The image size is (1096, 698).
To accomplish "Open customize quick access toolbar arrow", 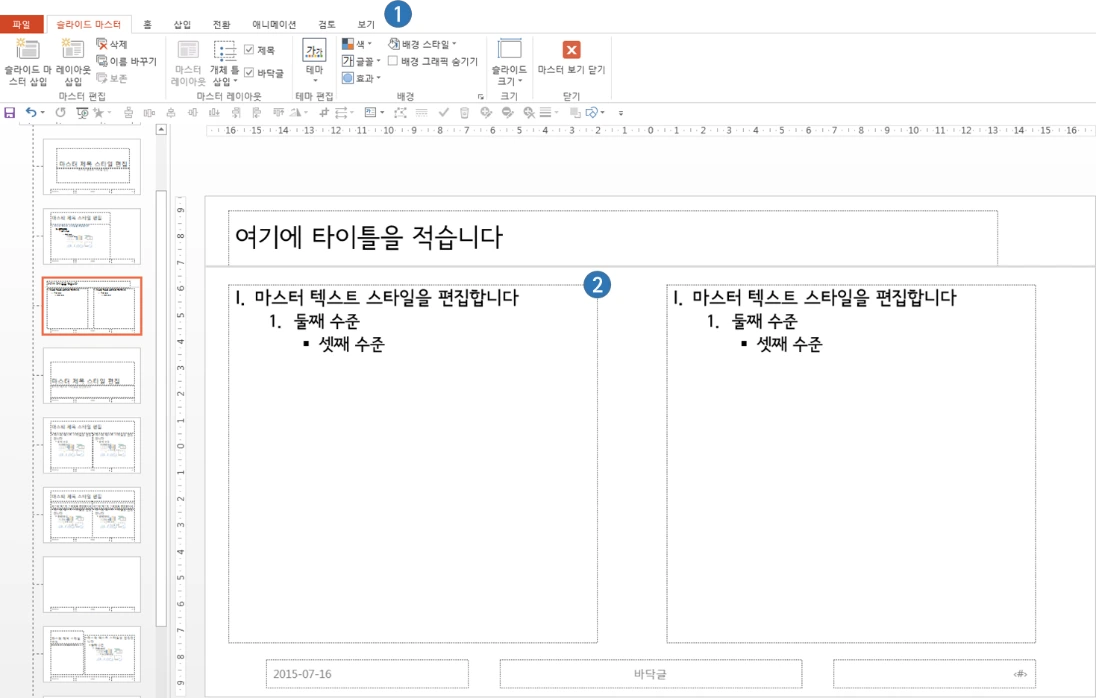I will (x=621, y=112).
